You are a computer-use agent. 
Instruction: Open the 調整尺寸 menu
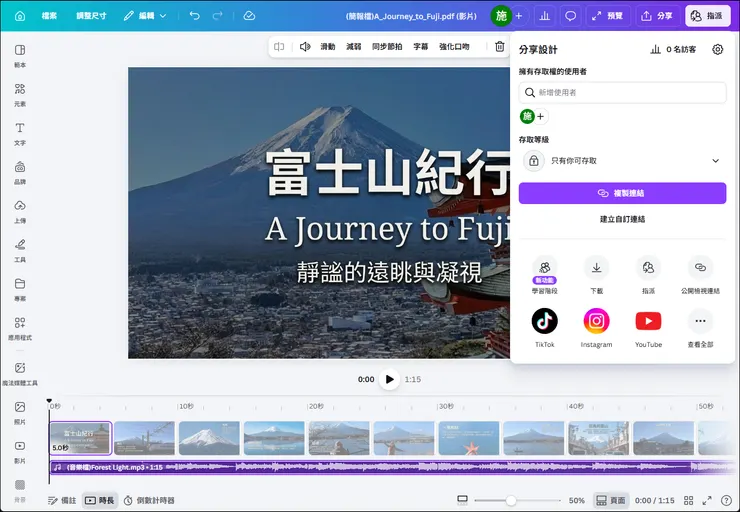[91, 16]
